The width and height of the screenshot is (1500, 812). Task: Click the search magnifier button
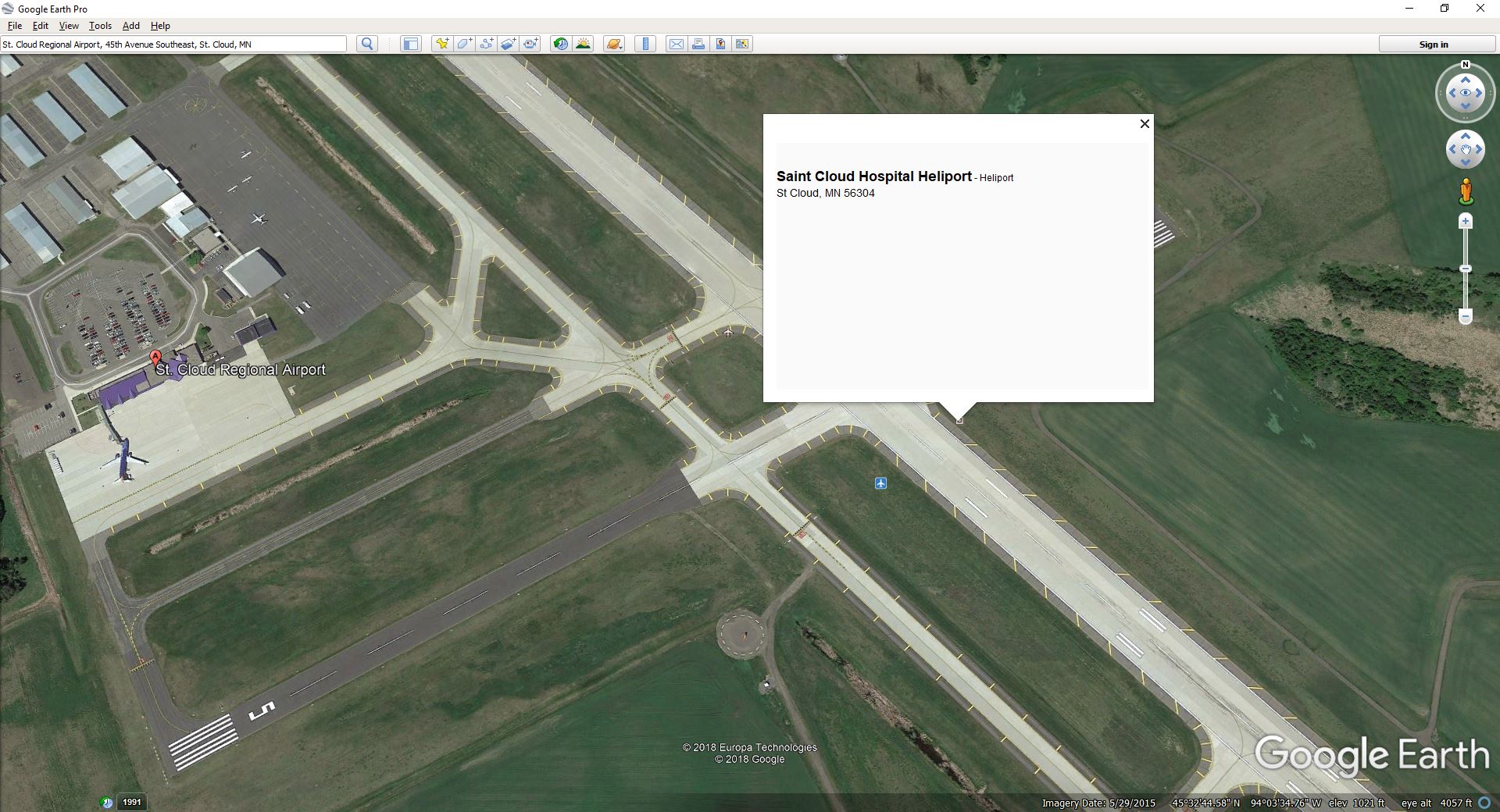point(367,44)
